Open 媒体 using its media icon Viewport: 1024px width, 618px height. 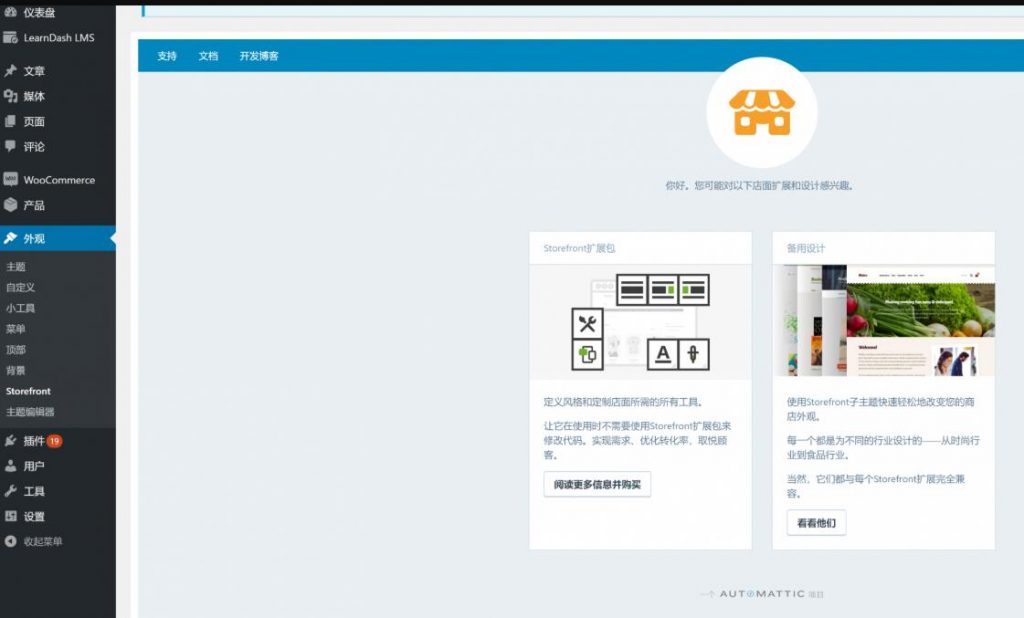point(10,96)
